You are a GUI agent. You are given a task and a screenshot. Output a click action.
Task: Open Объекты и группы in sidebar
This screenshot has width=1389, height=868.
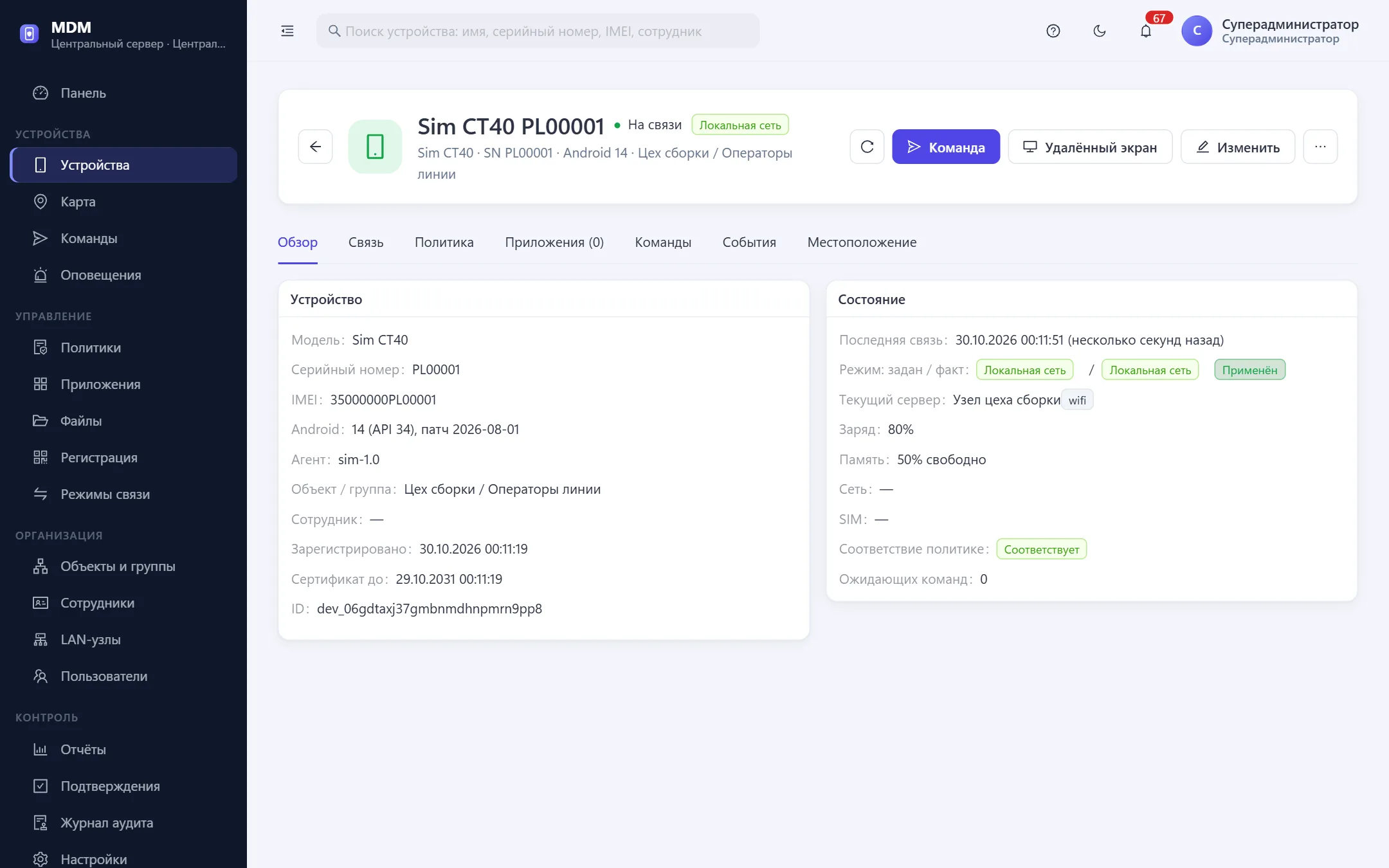[x=123, y=566]
